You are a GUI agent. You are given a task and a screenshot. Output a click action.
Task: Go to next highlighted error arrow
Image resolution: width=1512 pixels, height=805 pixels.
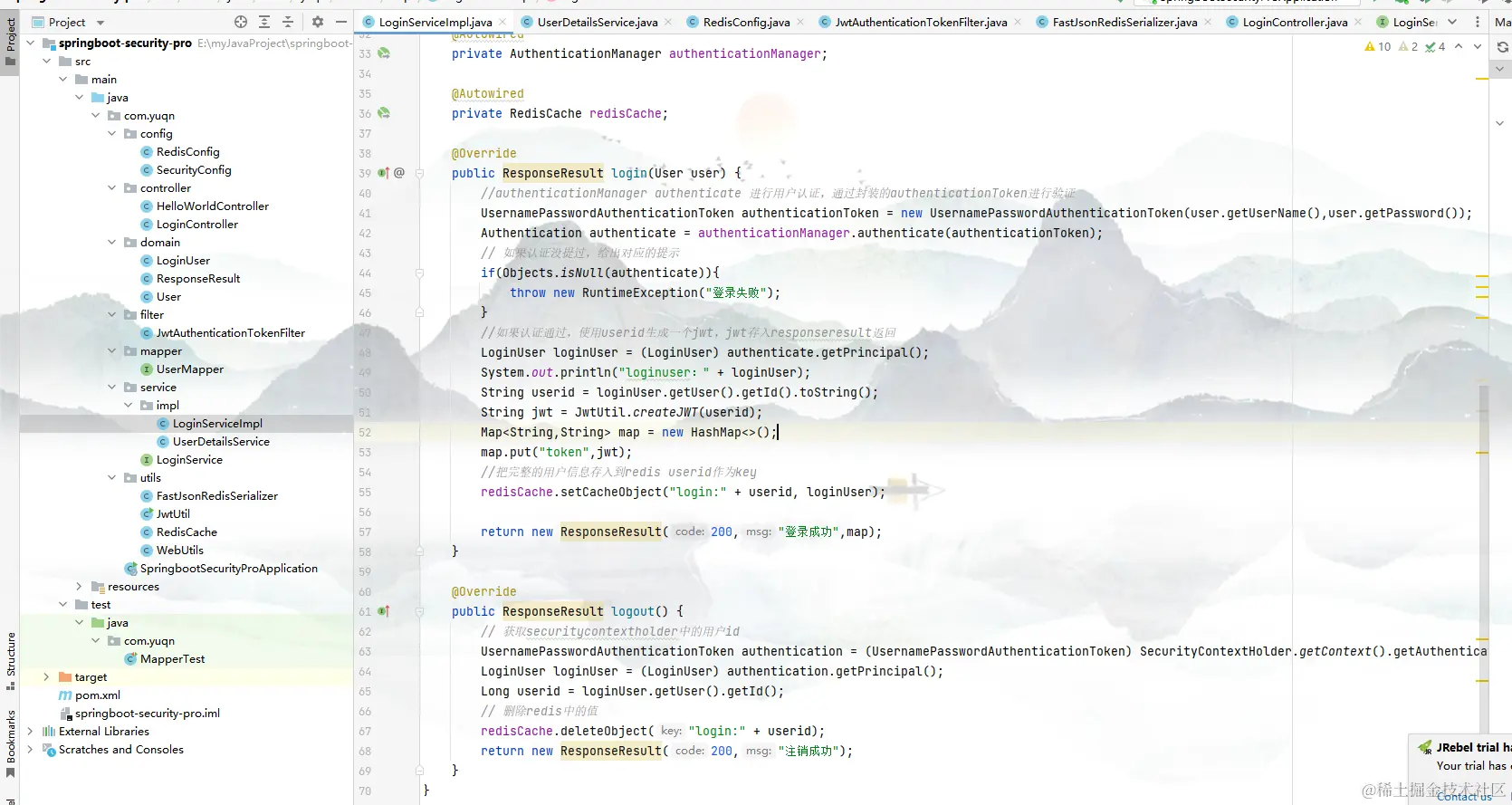click(1478, 46)
